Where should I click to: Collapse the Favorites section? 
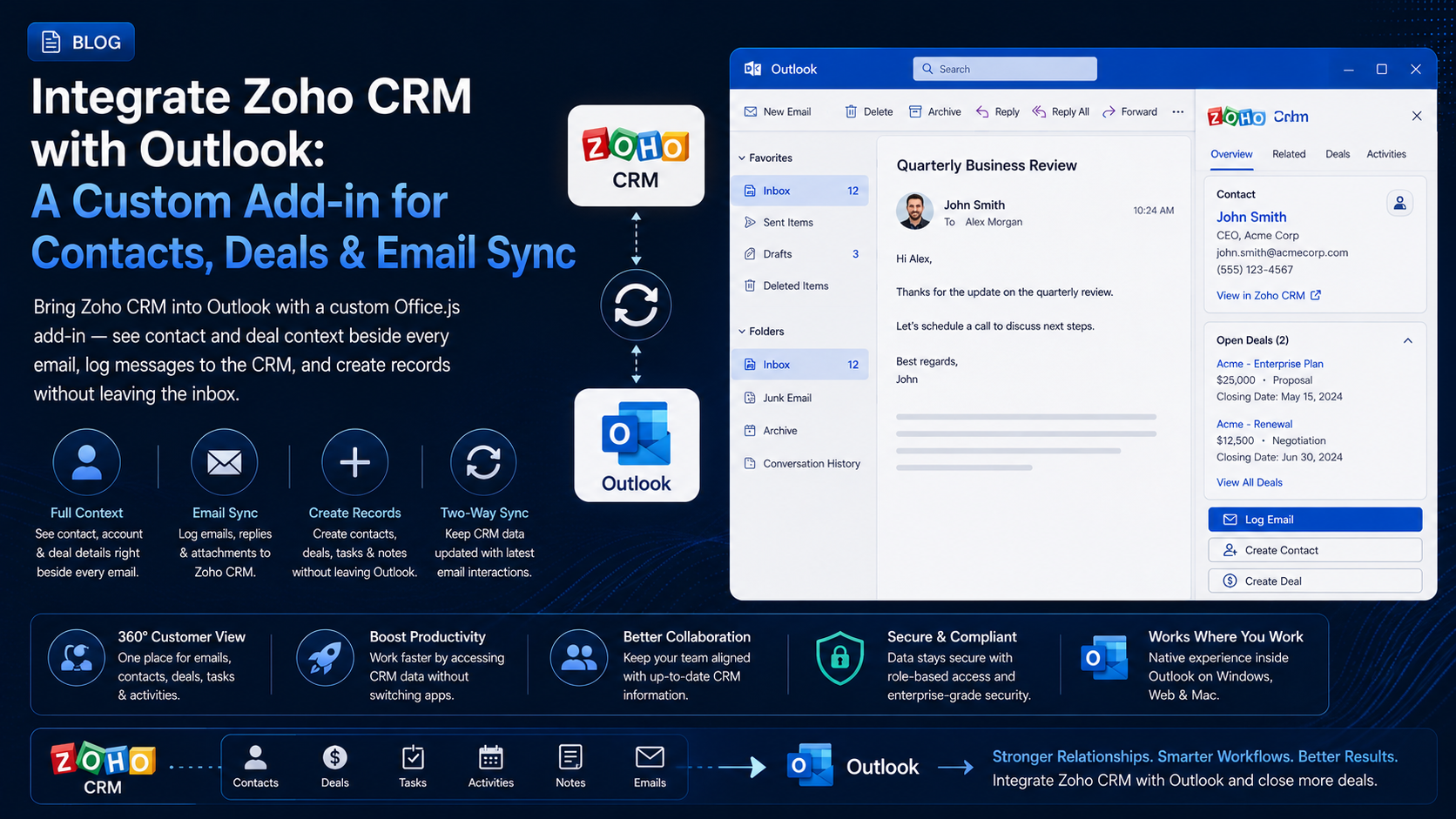[x=742, y=158]
